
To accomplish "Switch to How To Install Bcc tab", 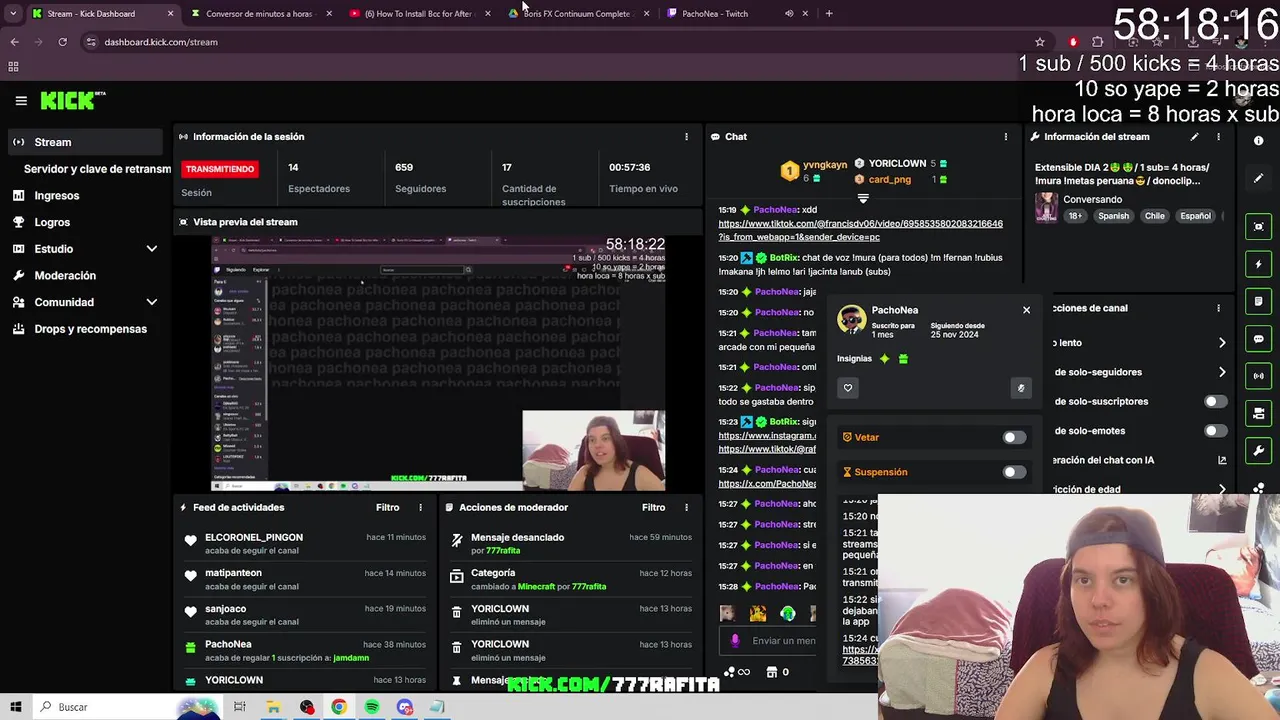I will point(418,14).
